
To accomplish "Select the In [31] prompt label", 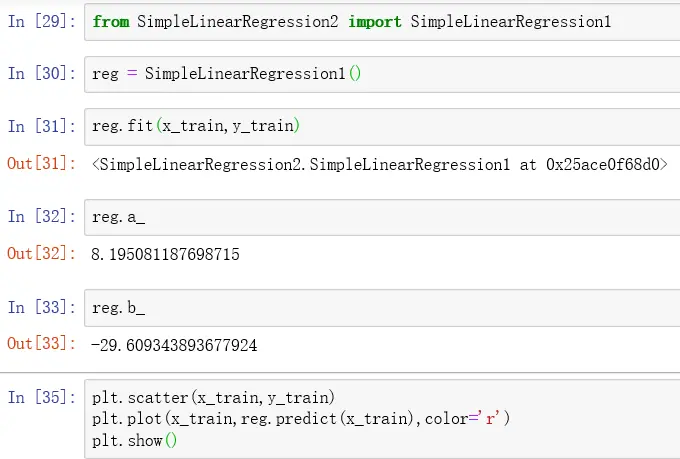I will point(41,127).
